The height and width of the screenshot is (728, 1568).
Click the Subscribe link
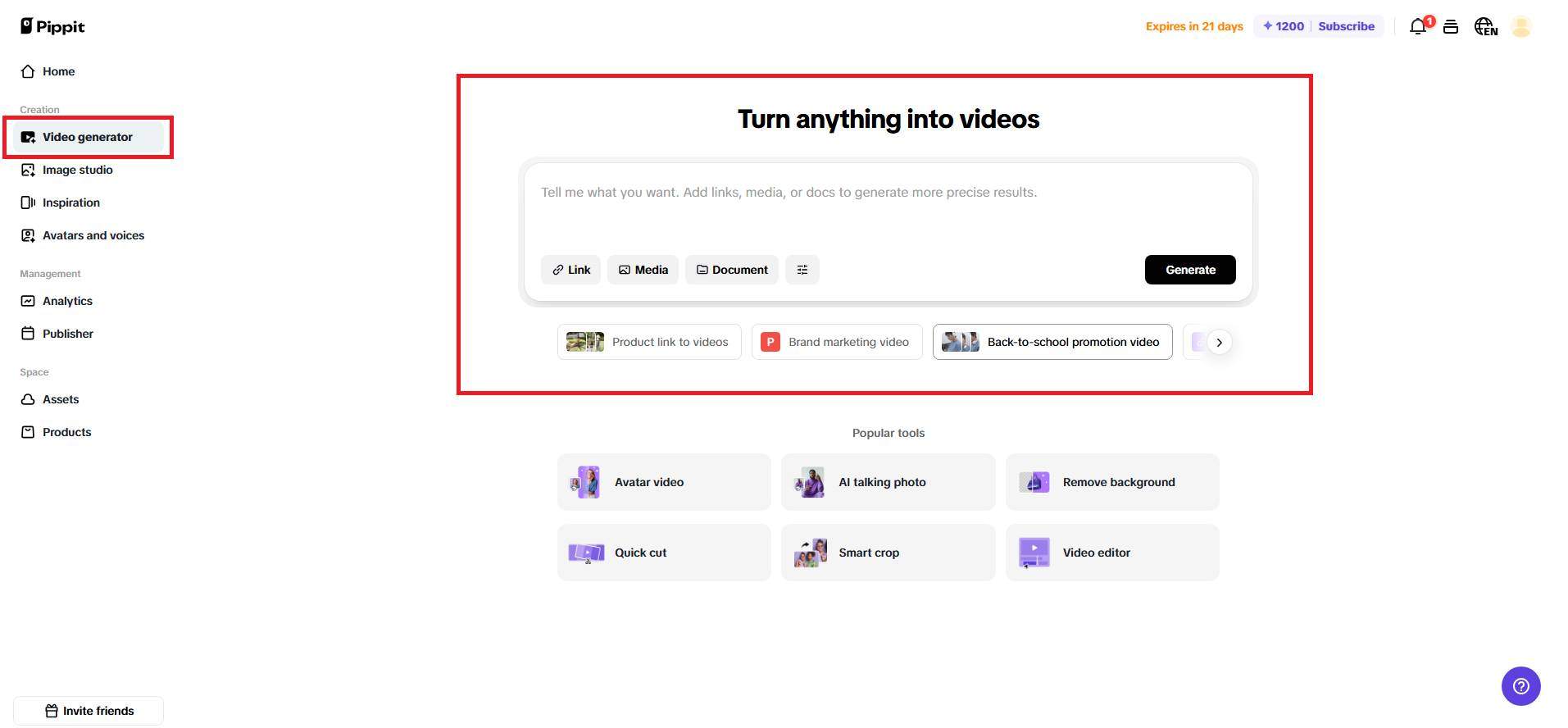(x=1346, y=26)
